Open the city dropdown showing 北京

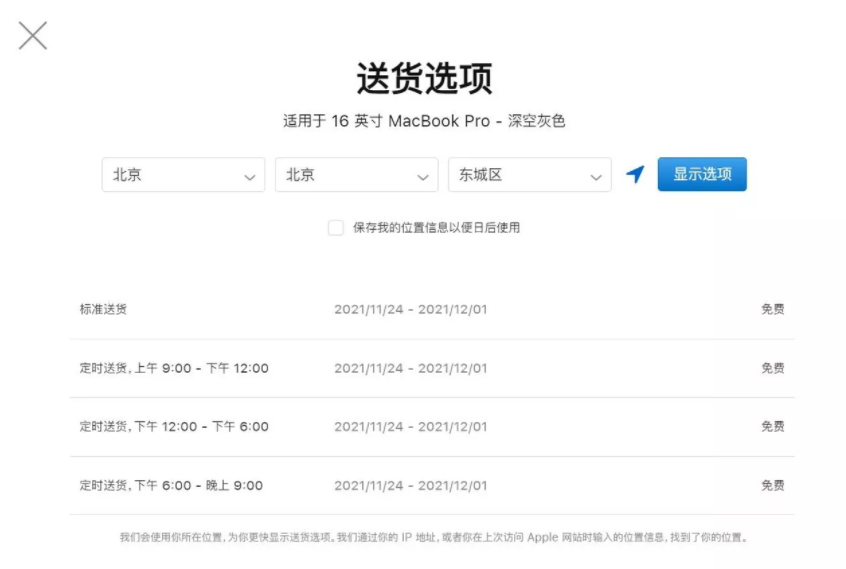tap(357, 175)
